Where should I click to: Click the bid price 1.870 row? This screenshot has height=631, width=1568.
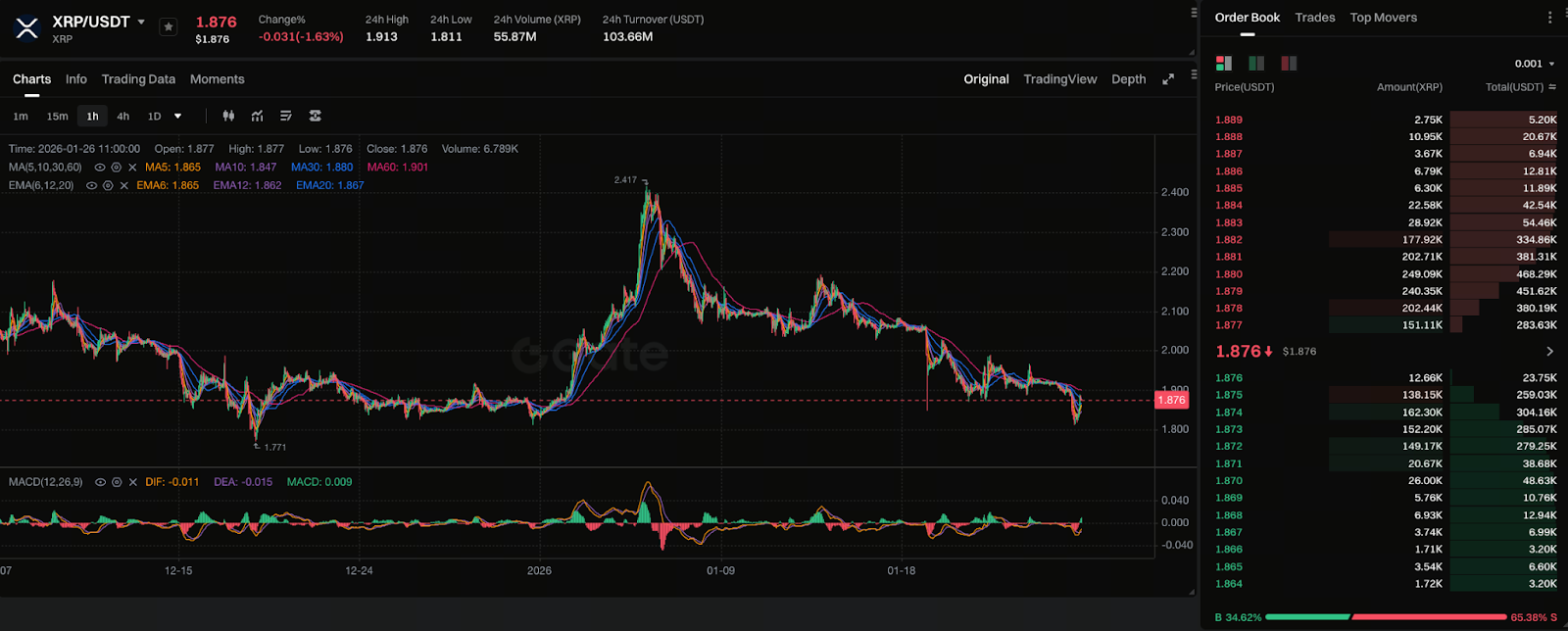click(x=1386, y=481)
